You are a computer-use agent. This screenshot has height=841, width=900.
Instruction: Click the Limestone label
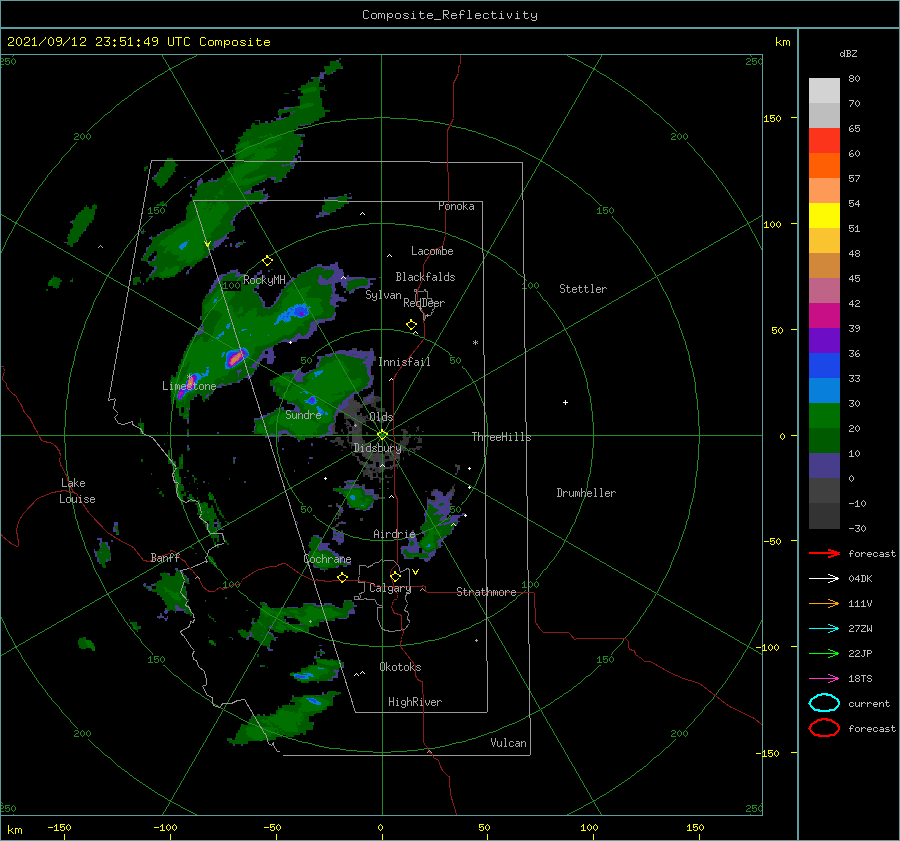(189, 386)
